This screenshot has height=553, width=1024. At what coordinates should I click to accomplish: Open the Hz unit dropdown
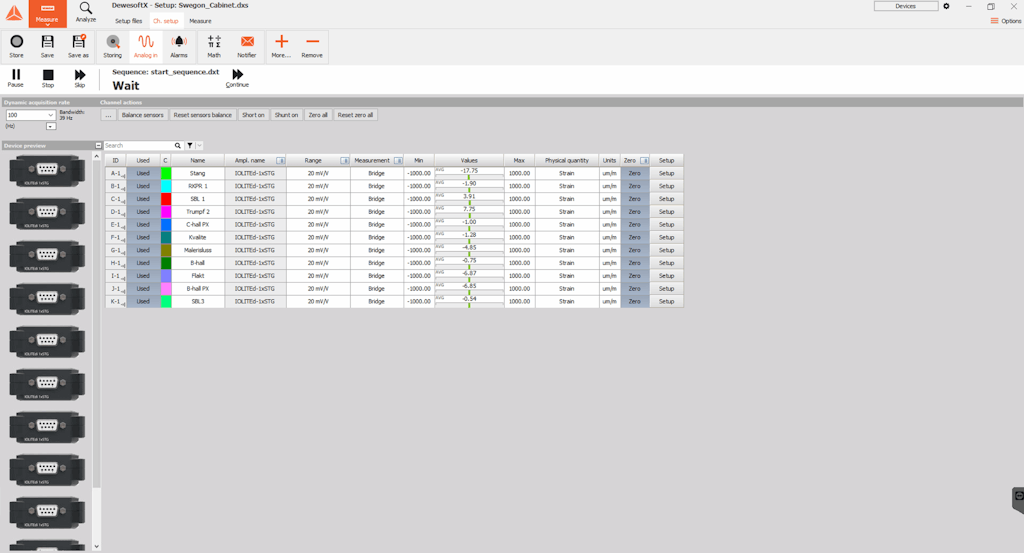51,126
